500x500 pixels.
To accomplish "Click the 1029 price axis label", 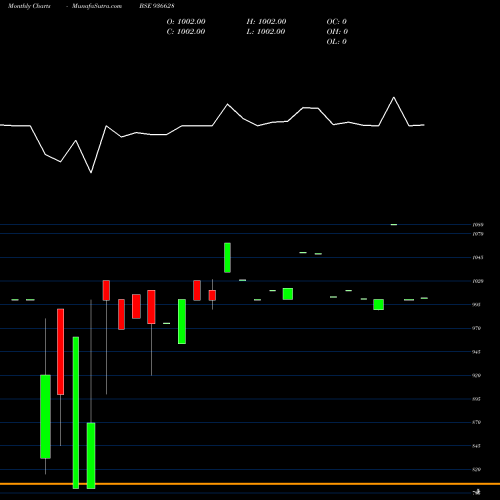I will pos(478,281).
